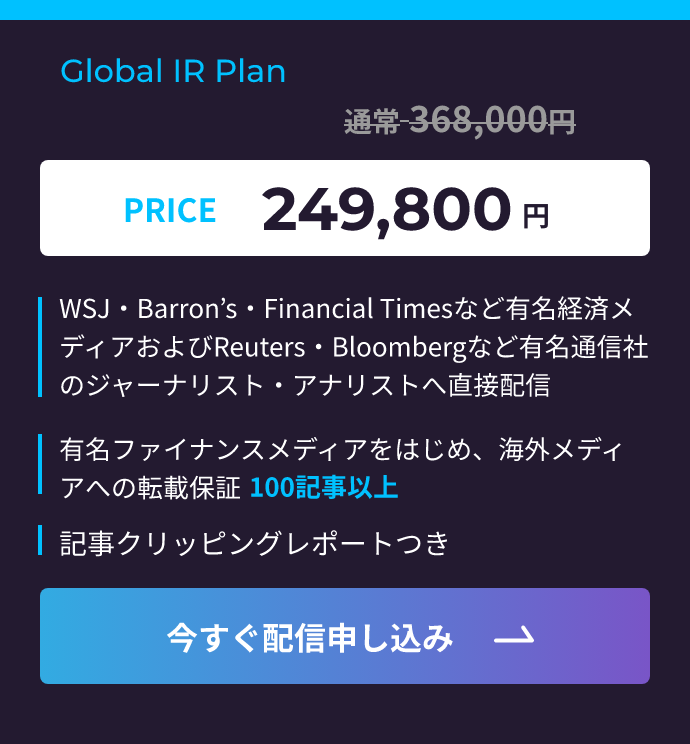Click the blue PRICE label

coord(170,210)
